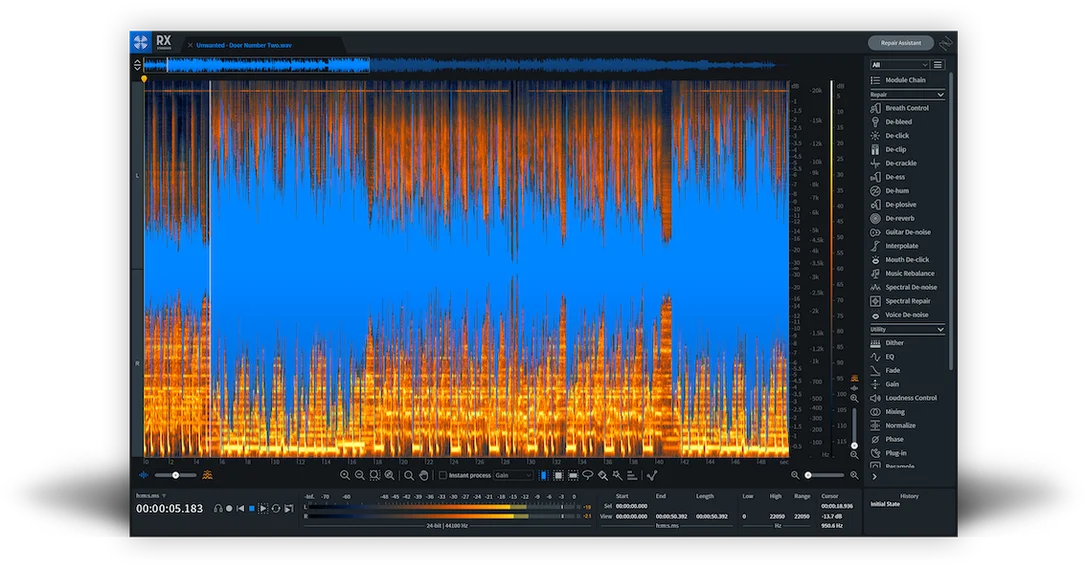Enable the Instant process checkbox
This screenshot has width=1086, height=568.
coord(443,475)
